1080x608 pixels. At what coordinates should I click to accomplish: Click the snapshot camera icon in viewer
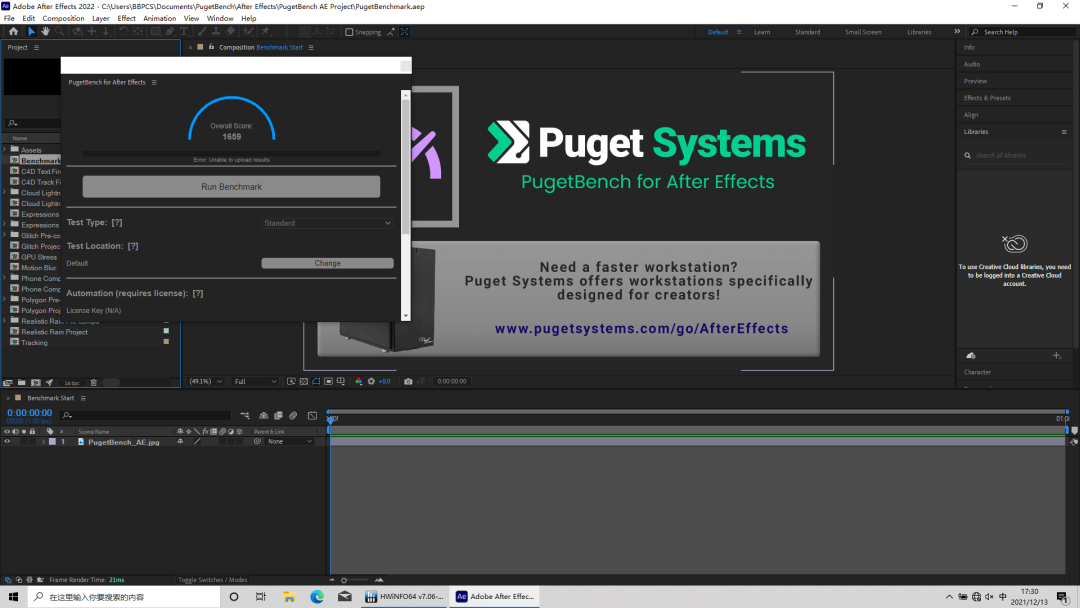pyautogui.click(x=408, y=381)
